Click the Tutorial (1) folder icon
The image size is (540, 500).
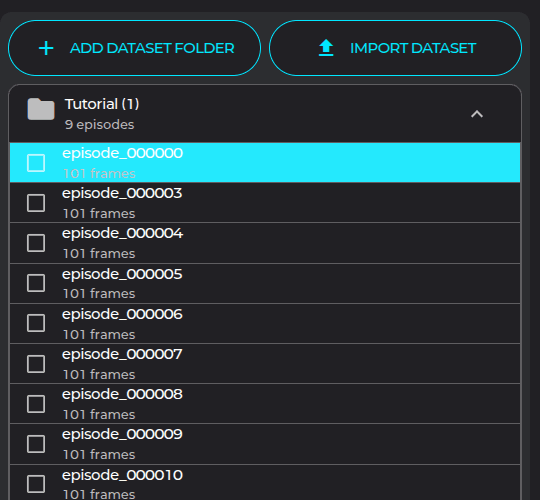[x=41, y=109]
